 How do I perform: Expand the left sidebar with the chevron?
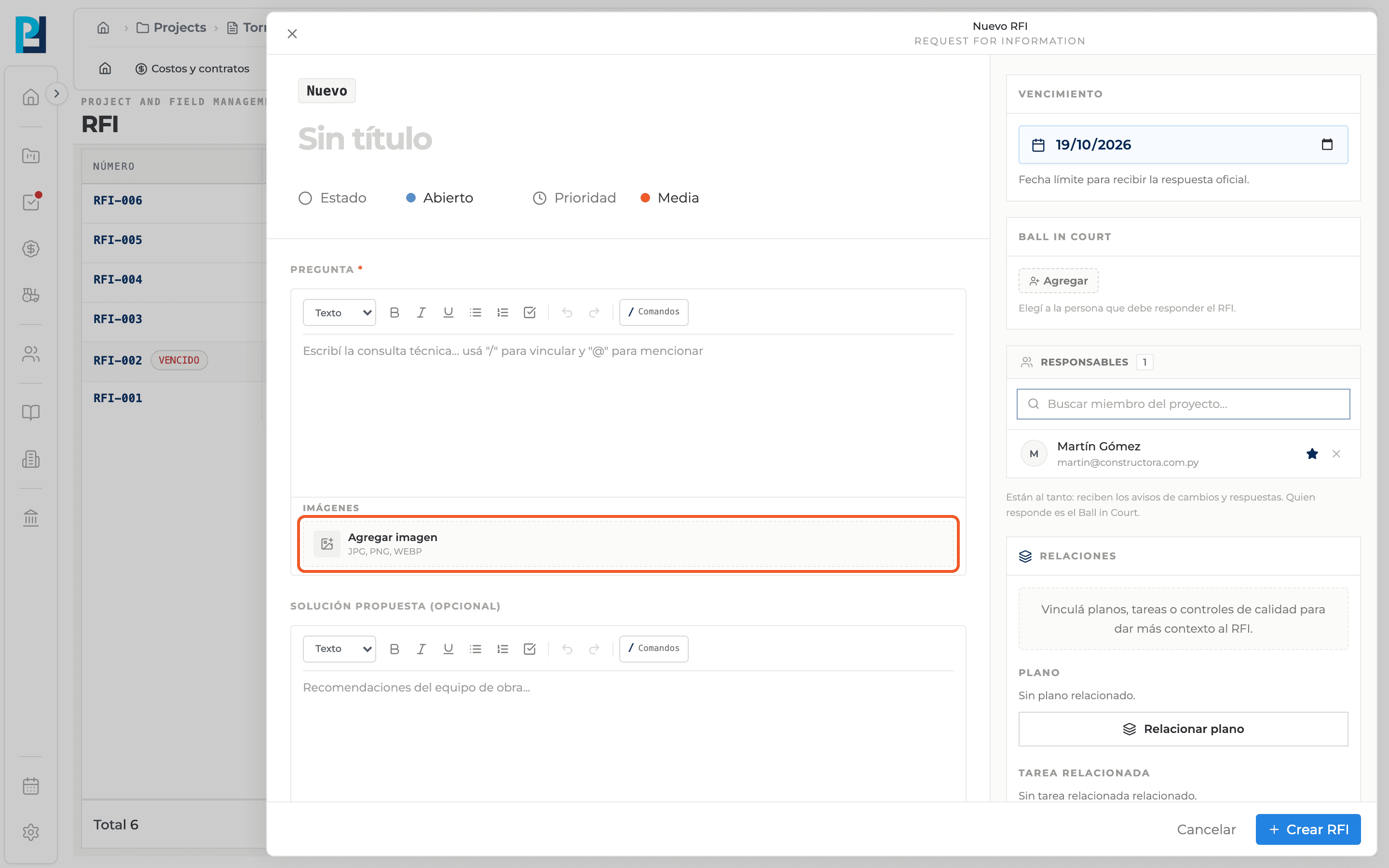(x=56, y=94)
